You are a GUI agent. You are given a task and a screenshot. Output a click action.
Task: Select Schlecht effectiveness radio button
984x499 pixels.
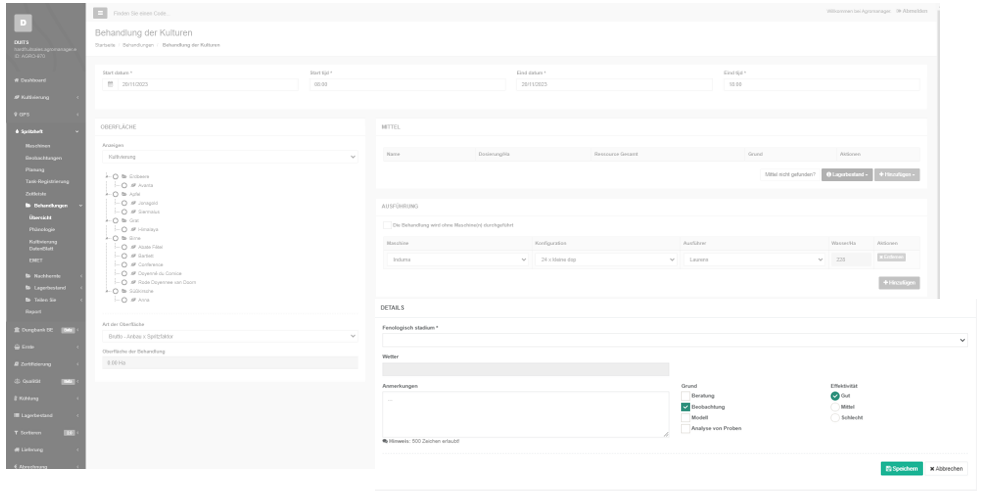[835, 417]
